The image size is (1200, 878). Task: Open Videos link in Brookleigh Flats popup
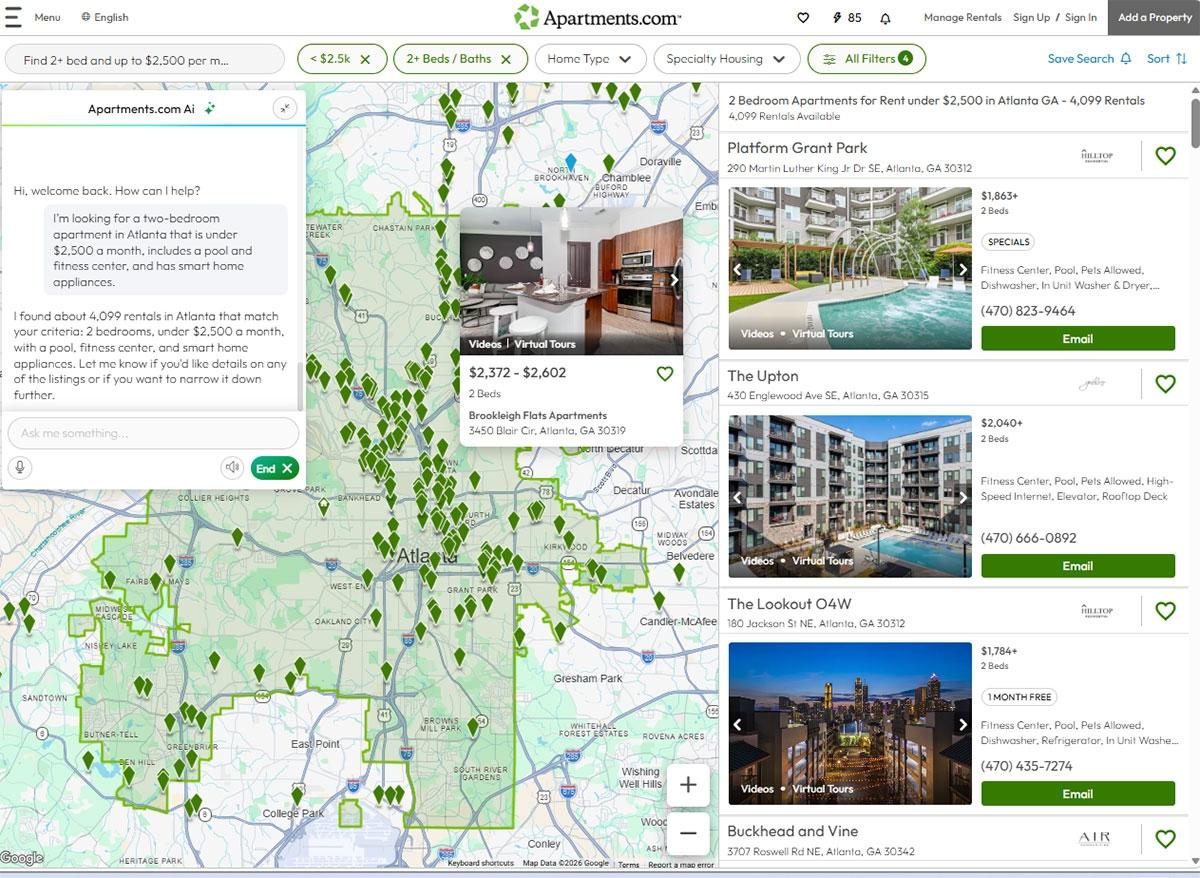(485, 344)
